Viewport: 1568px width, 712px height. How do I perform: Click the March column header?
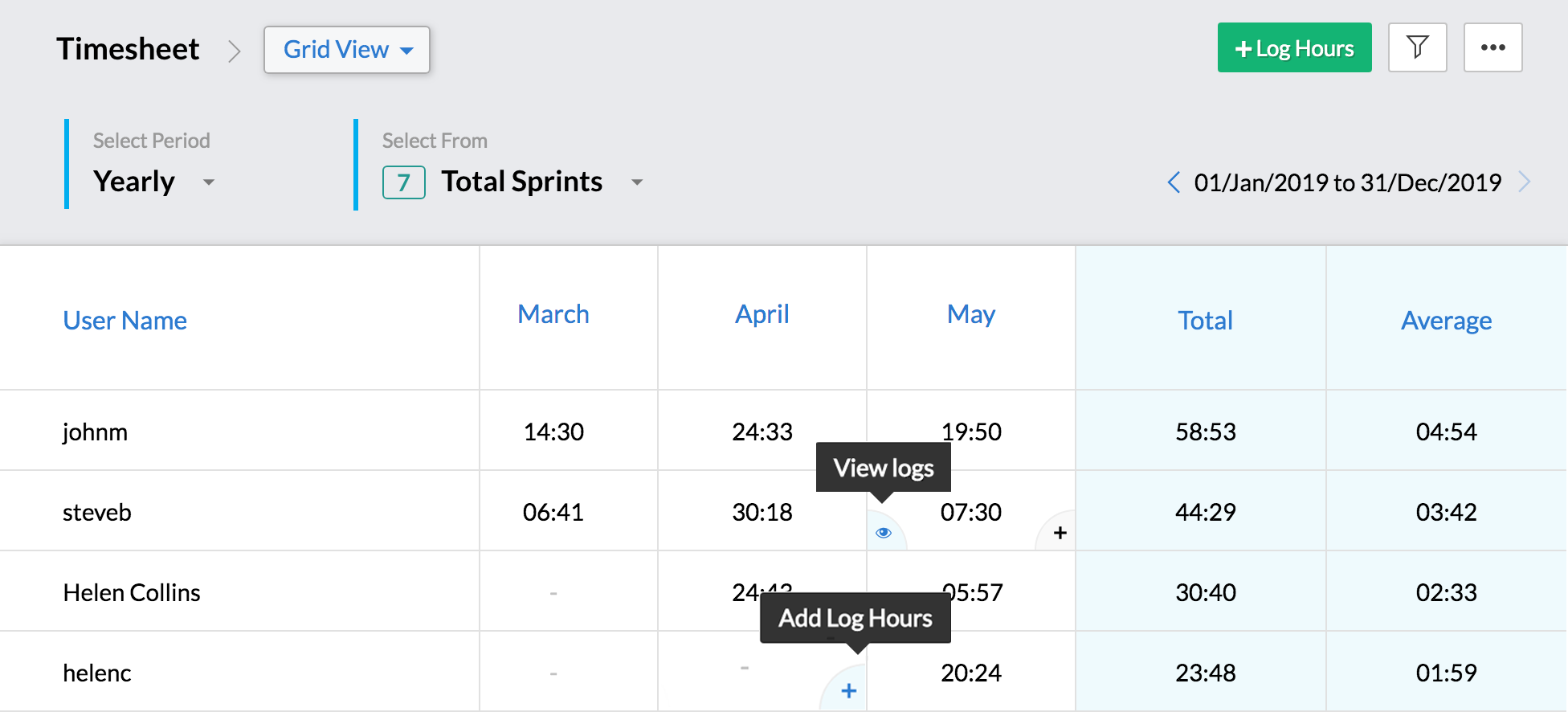(553, 314)
